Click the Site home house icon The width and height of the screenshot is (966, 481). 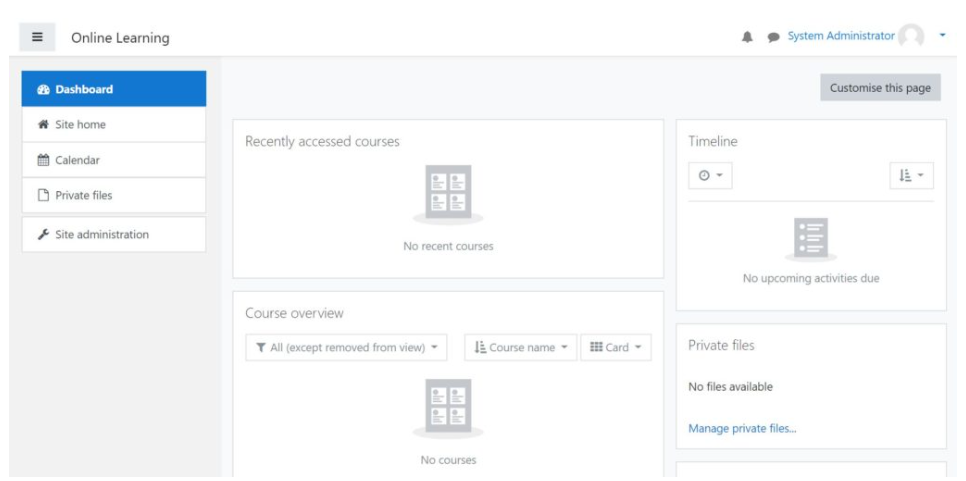43,124
